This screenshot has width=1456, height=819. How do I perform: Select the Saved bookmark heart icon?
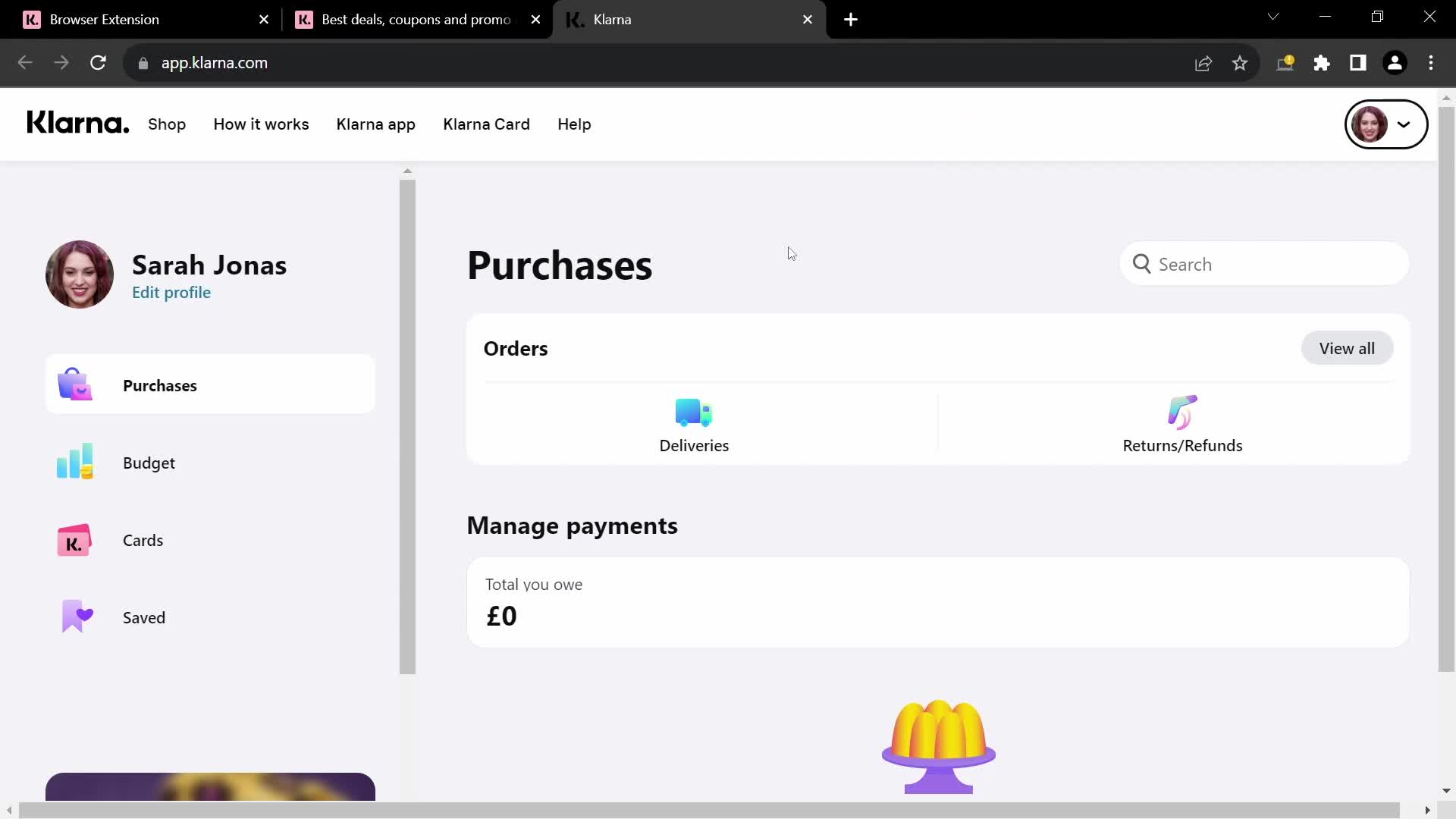pos(77,617)
